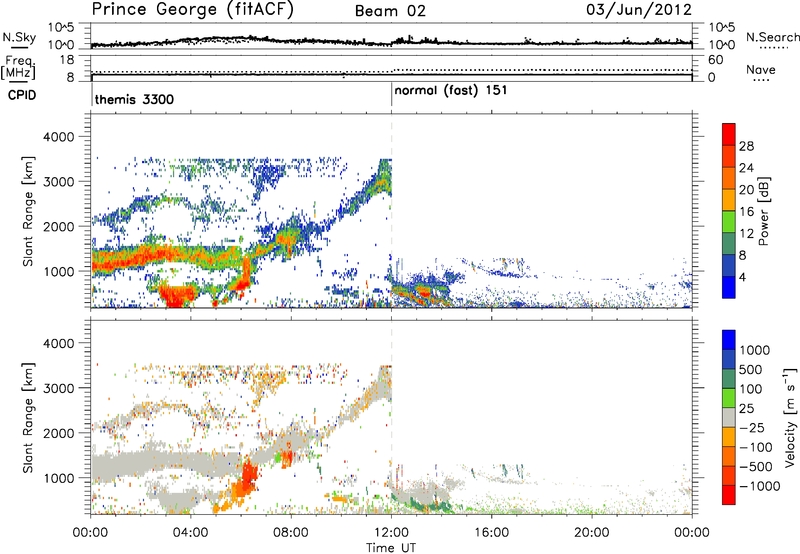This screenshot has height=554, width=800.
Task: Click the '1000' tick on the velocity panel
Action: pos(59,478)
